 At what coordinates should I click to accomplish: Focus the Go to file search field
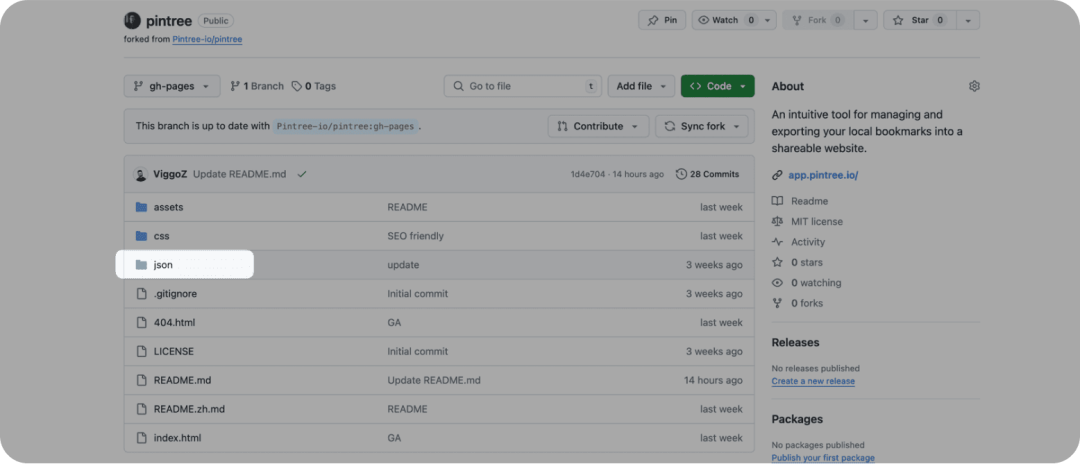pos(523,86)
